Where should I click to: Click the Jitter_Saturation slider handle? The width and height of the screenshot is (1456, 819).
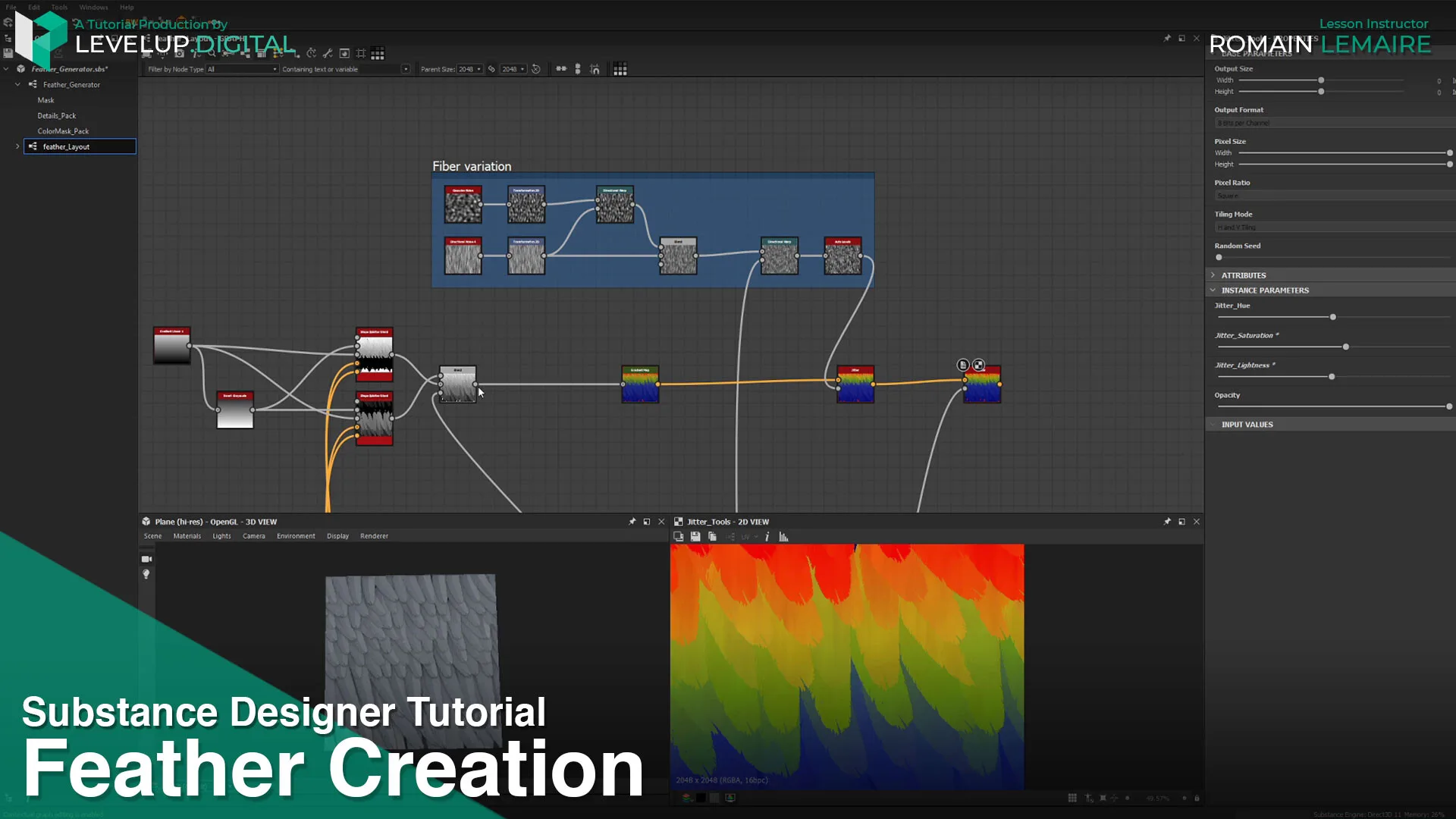[x=1346, y=347]
